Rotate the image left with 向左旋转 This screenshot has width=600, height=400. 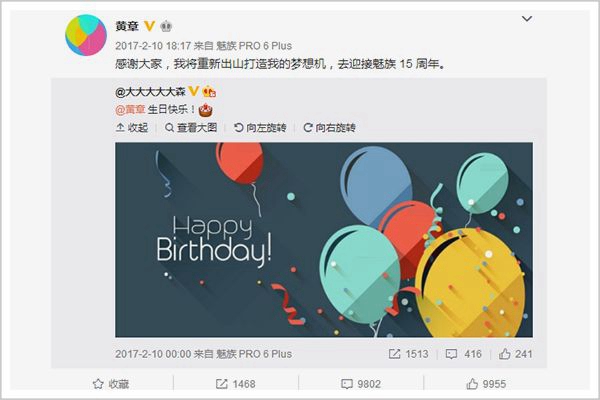click(x=260, y=127)
